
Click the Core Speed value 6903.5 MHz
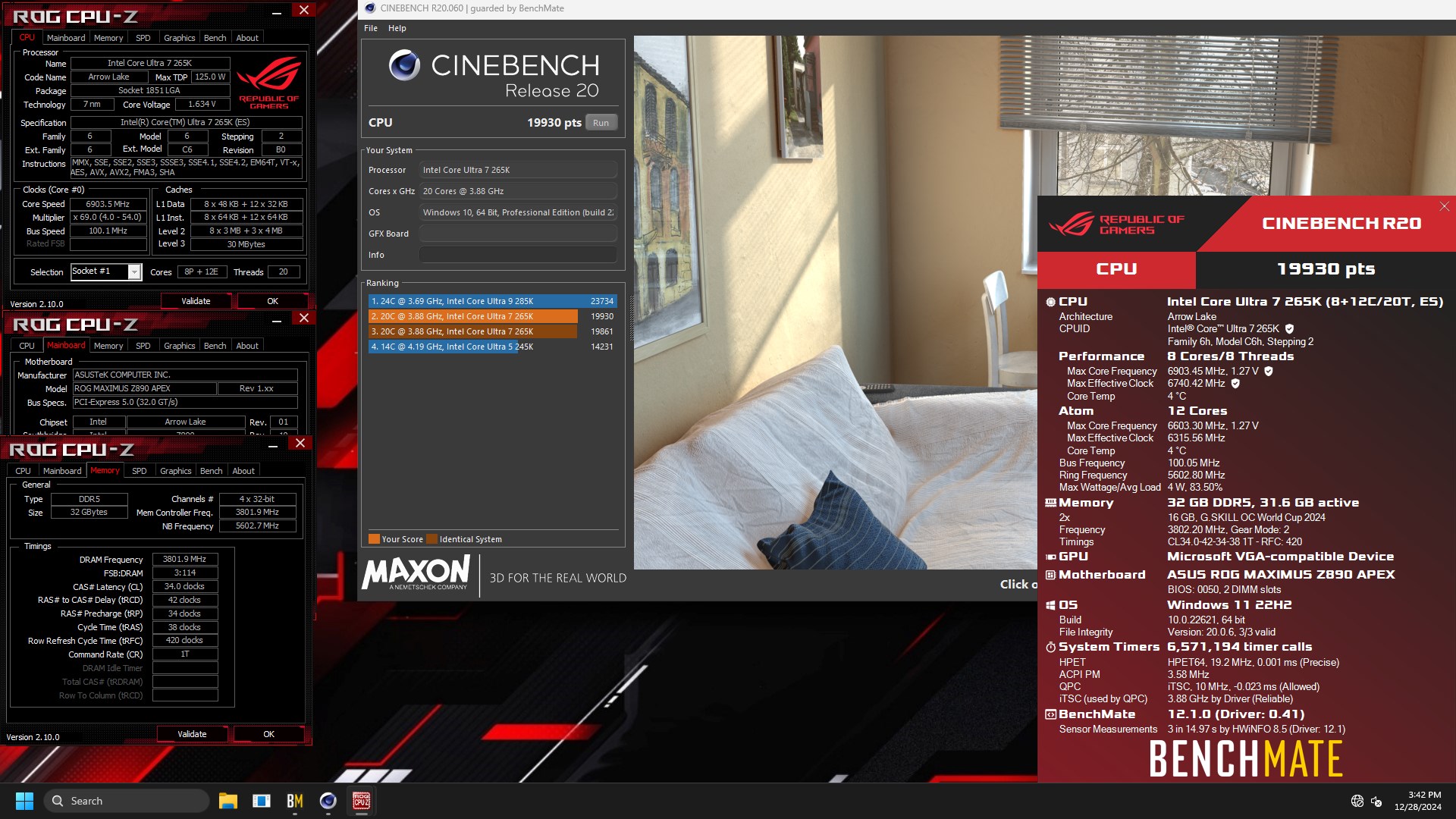(108, 204)
